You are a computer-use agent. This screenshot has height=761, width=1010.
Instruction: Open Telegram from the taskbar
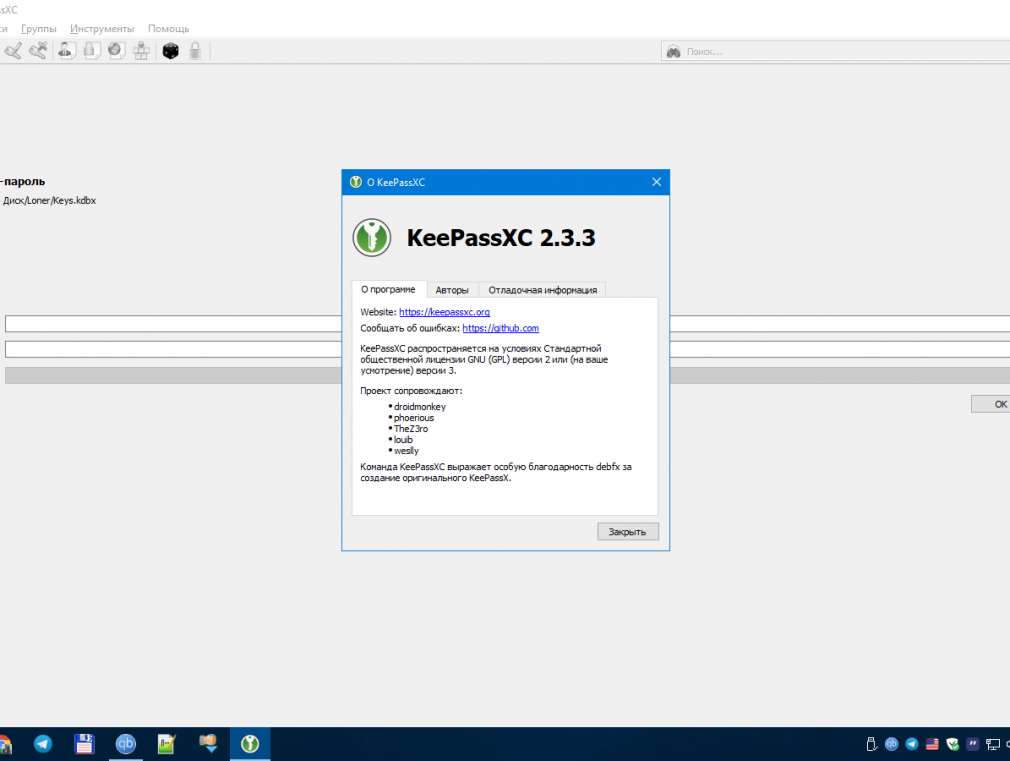(x=43, y=744)
